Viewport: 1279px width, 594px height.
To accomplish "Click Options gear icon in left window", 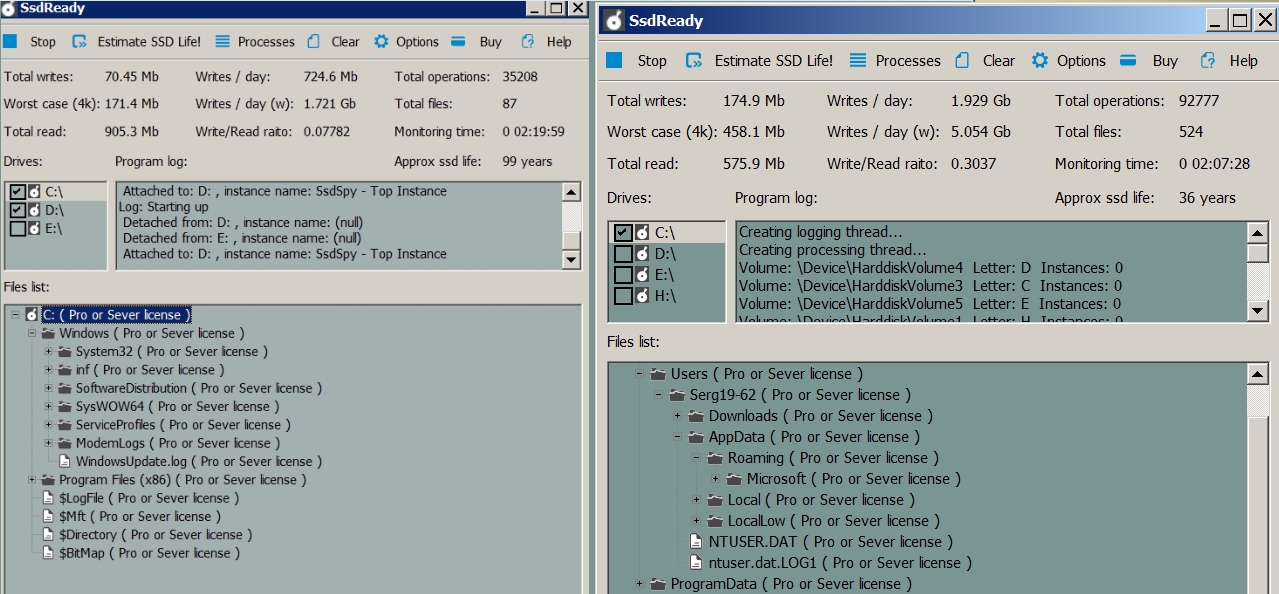I will point(381,42).
